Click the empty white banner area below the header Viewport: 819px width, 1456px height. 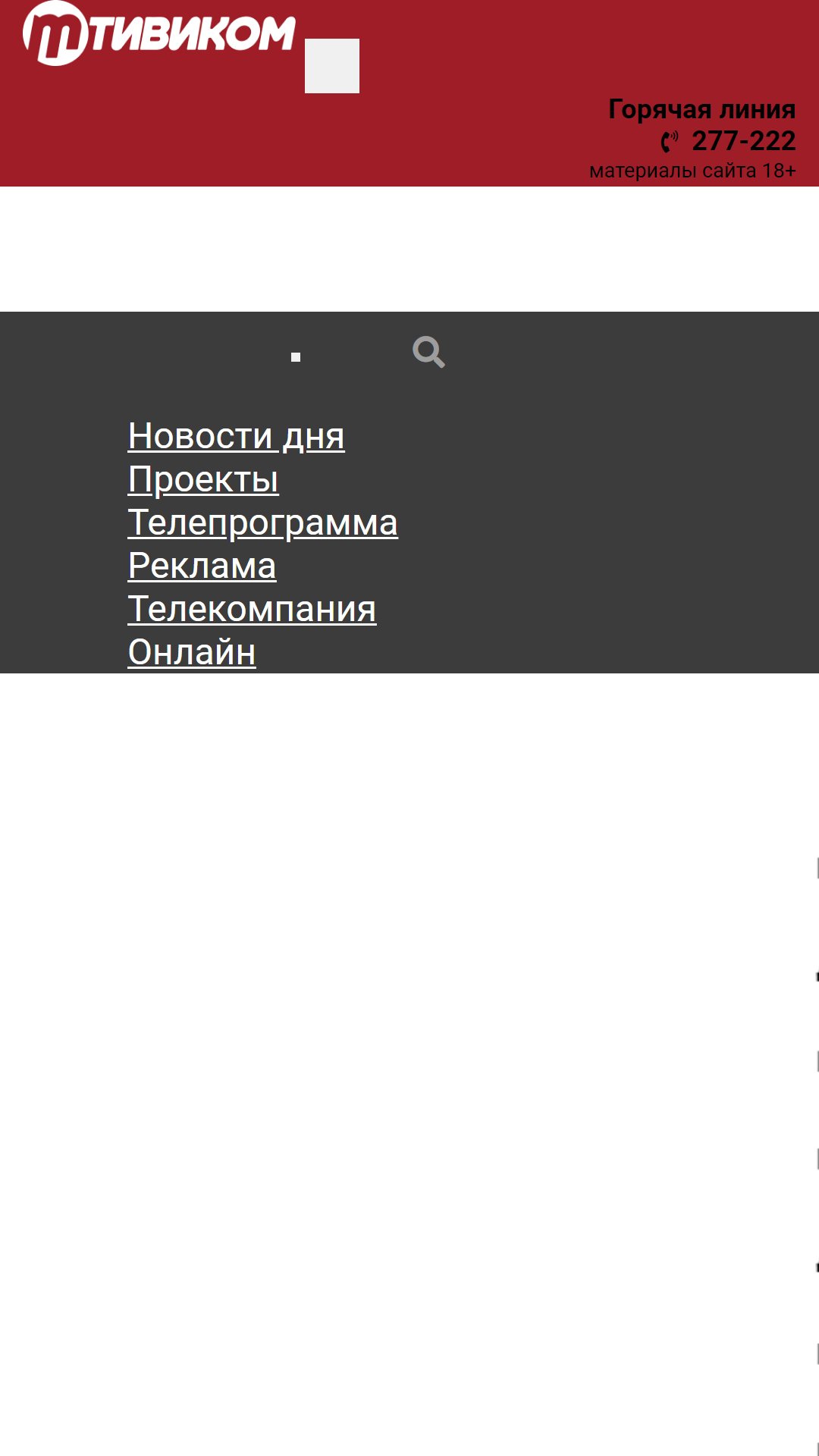point(409,249)
